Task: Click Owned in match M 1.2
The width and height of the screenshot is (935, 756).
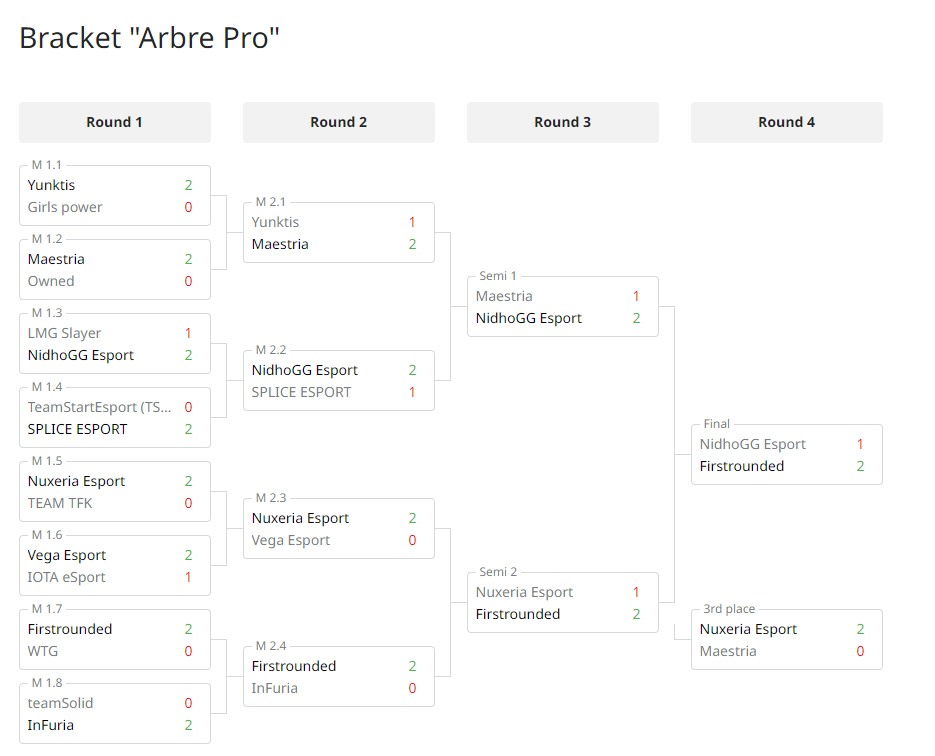Action: 51,281
